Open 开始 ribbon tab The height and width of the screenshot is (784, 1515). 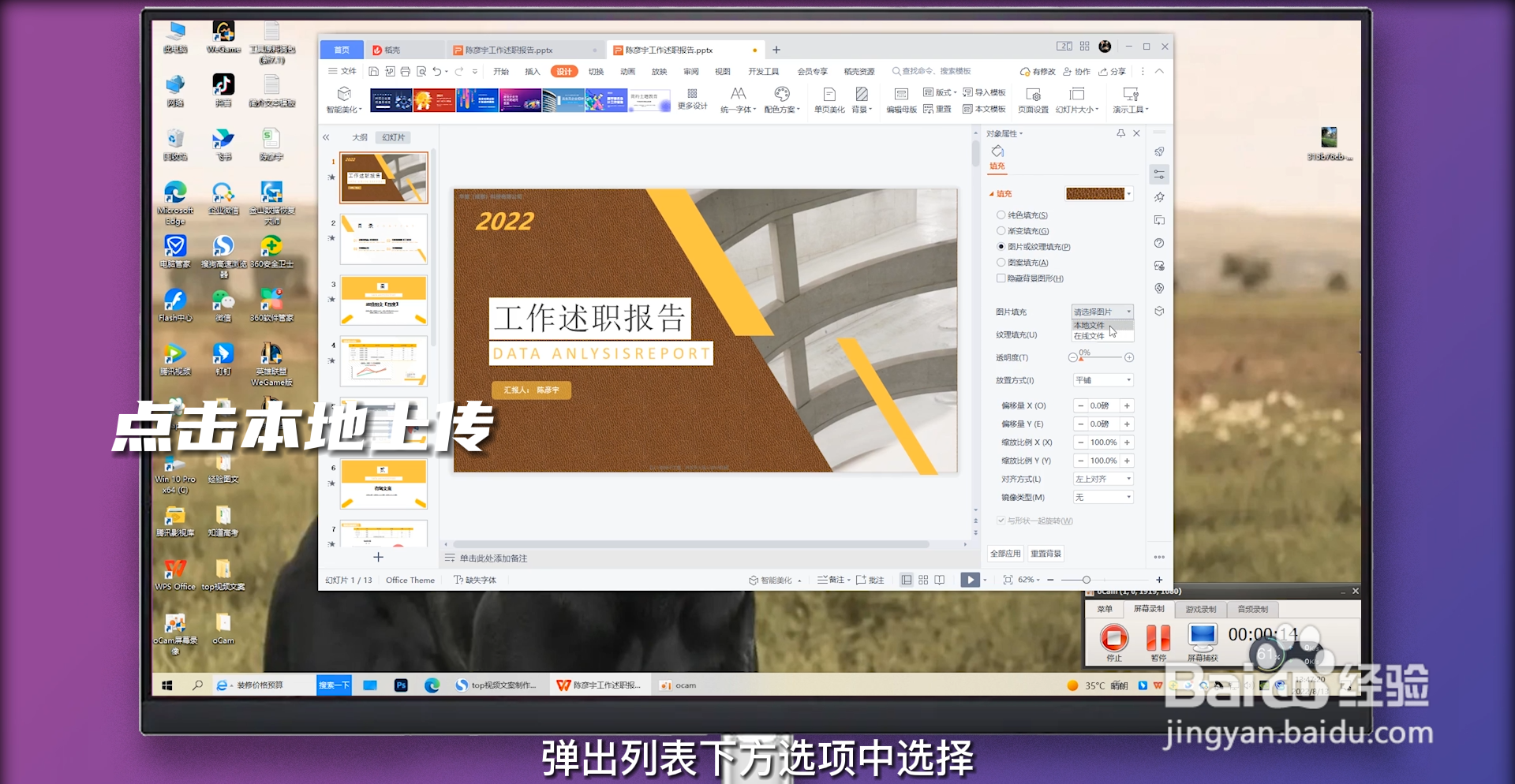(501, 71)
